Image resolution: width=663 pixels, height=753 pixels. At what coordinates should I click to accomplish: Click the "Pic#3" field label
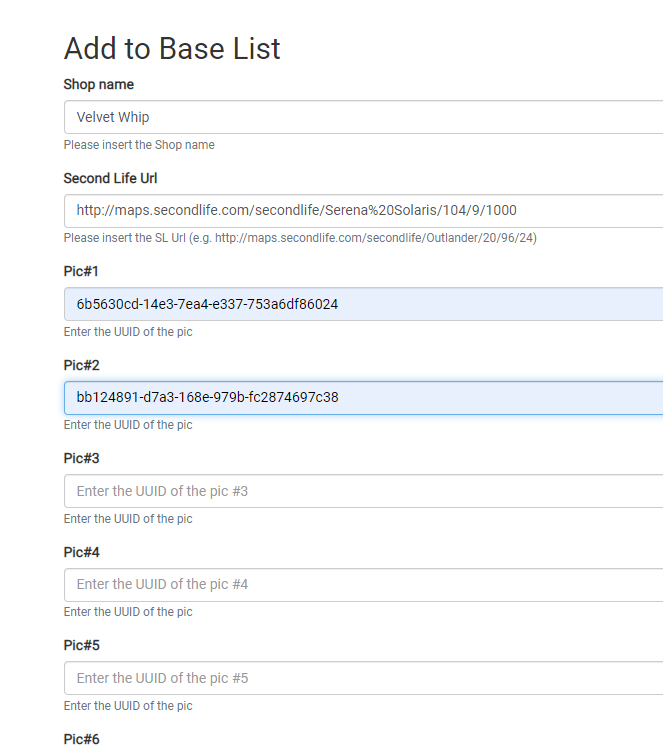(x=81, y=458)
